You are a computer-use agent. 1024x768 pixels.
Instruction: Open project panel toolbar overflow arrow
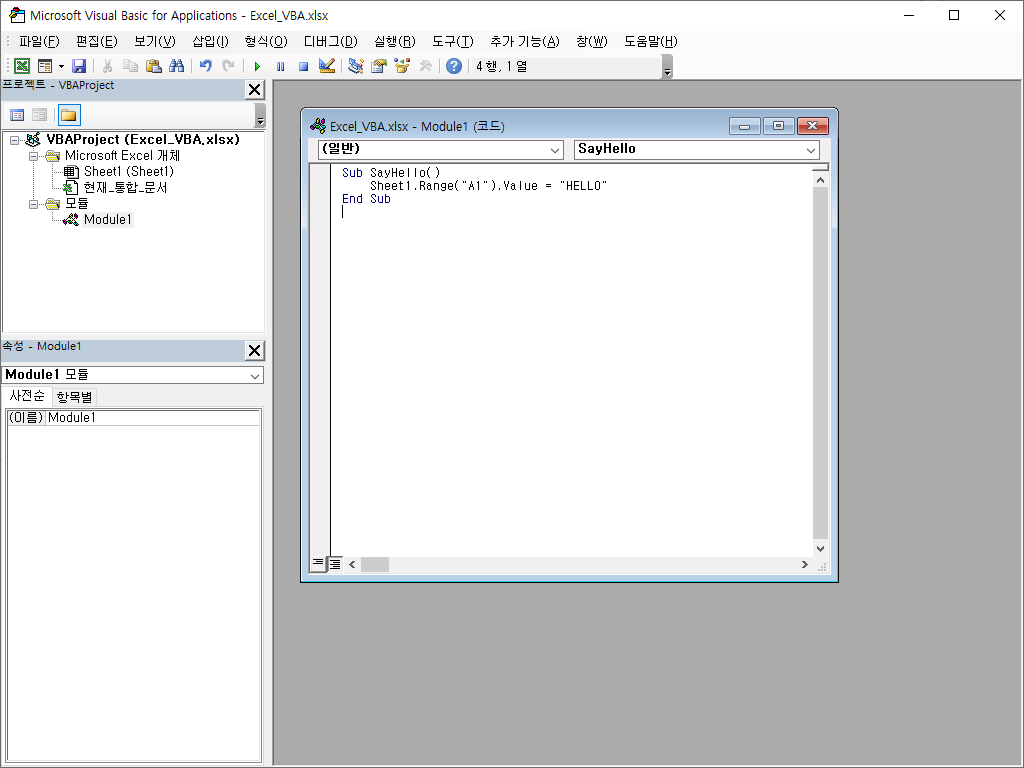pos(260,116)
